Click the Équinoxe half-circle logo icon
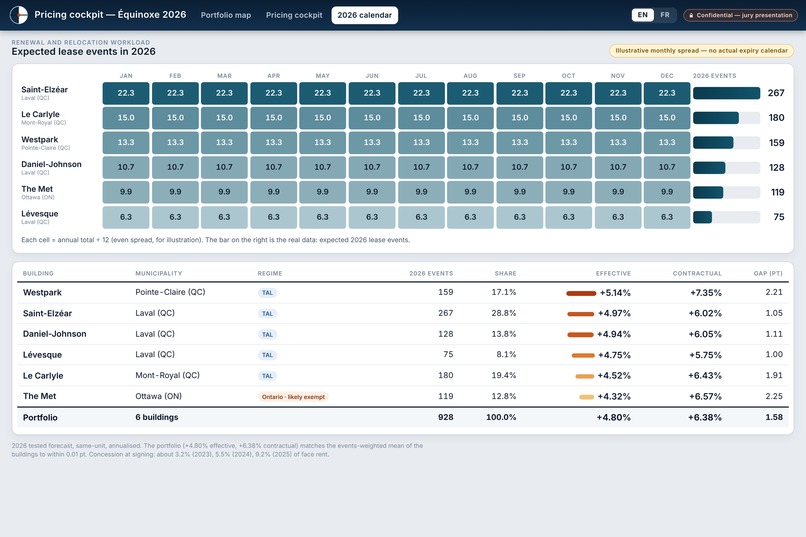806x537 pixels. (19, 15)
